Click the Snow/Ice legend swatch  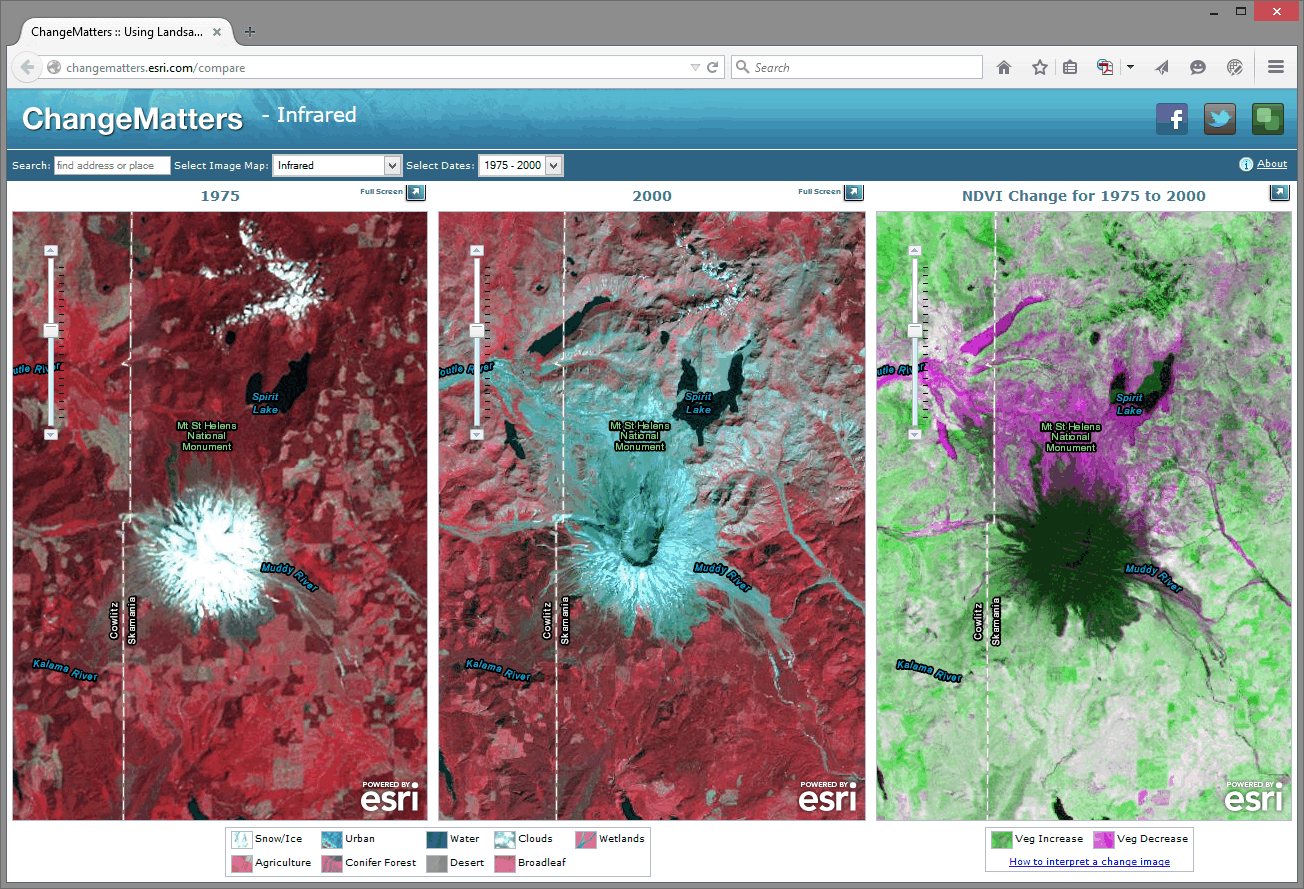(240, 839)
